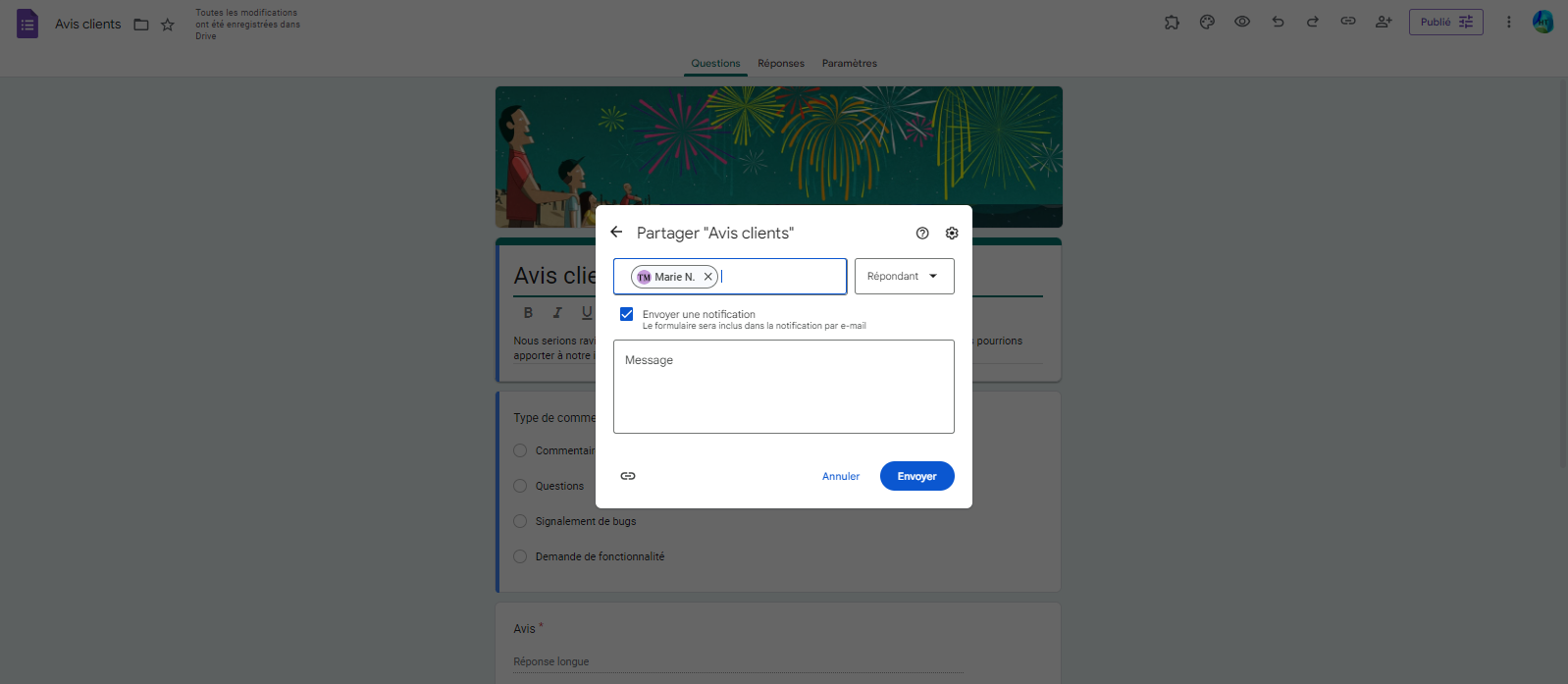Open share settings gear icon
The width and height of the screenshot is (1568, 684).
point(952,234)
